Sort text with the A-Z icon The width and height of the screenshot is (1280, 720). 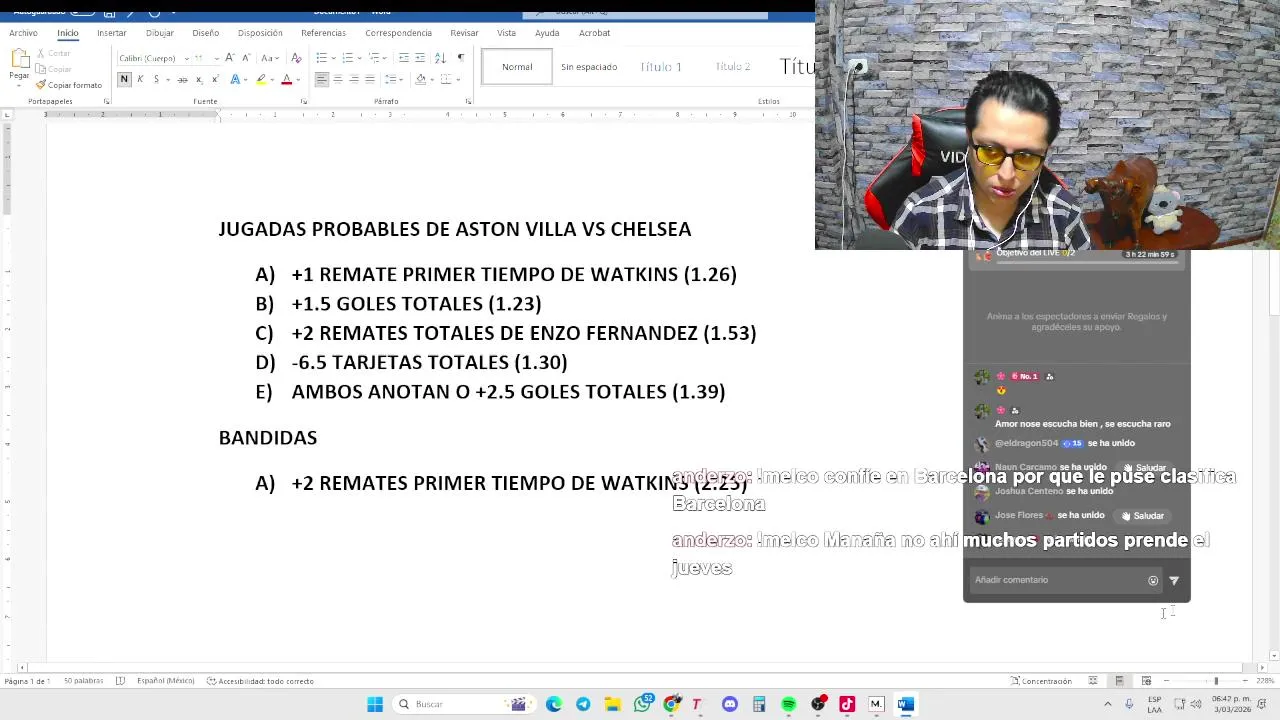pos(440,58)
